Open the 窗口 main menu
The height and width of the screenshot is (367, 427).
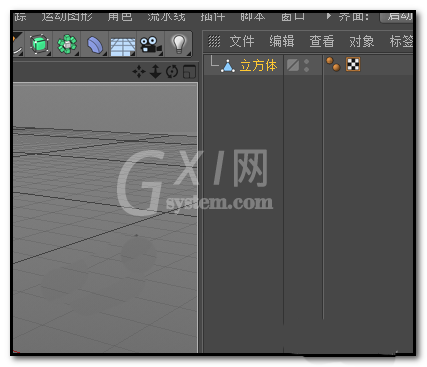(293, 16)
